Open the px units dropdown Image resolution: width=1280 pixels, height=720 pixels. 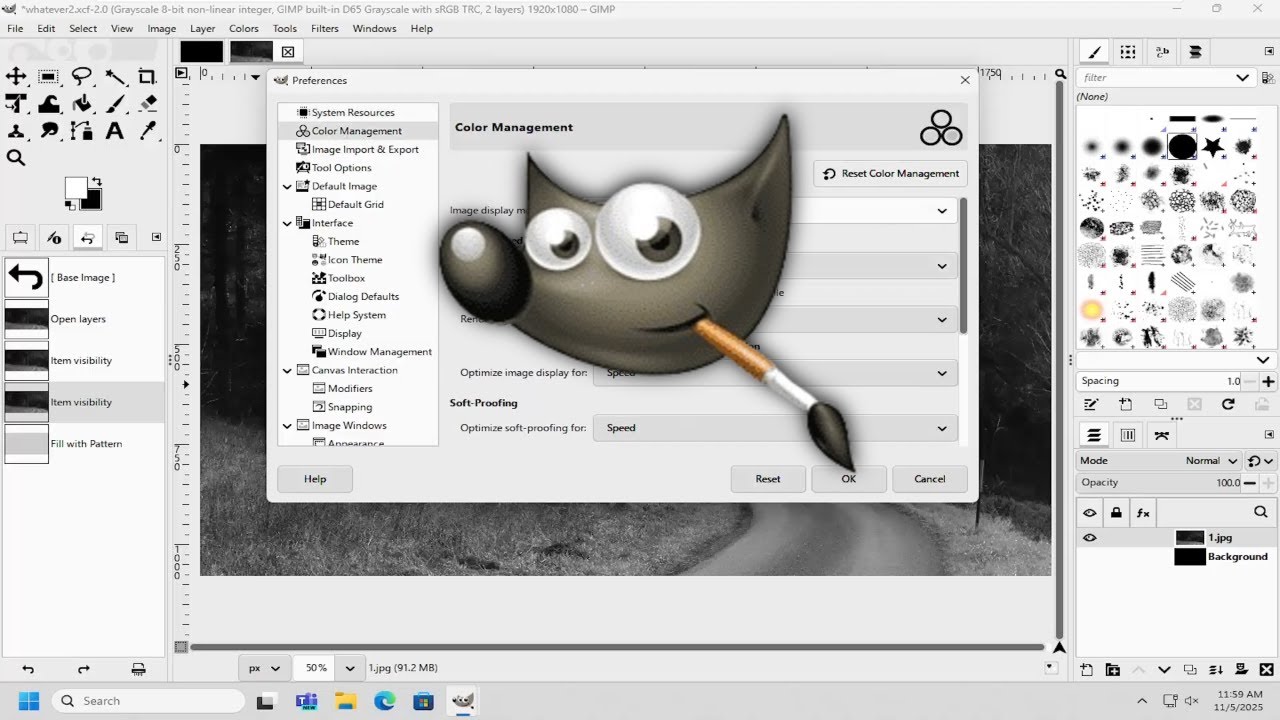coord(265,668)
